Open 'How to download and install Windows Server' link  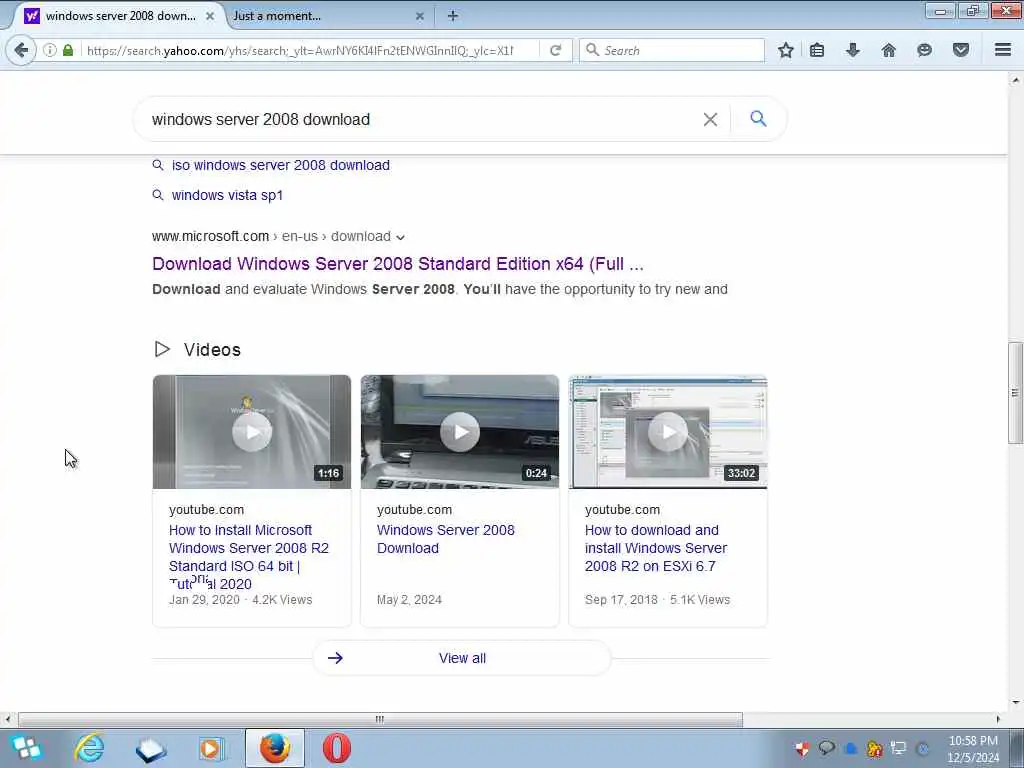(x=656, y=548)
